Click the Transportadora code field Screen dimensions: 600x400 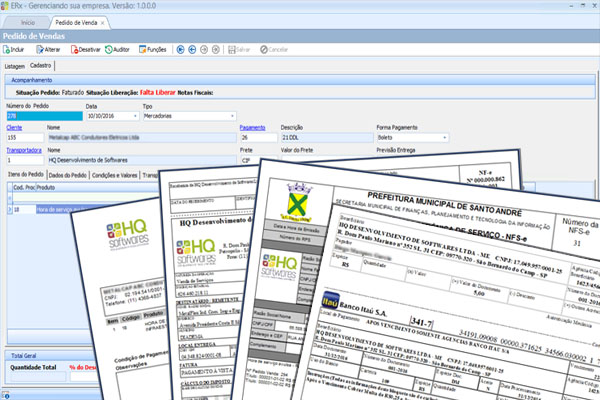click(x=25, y=160)
